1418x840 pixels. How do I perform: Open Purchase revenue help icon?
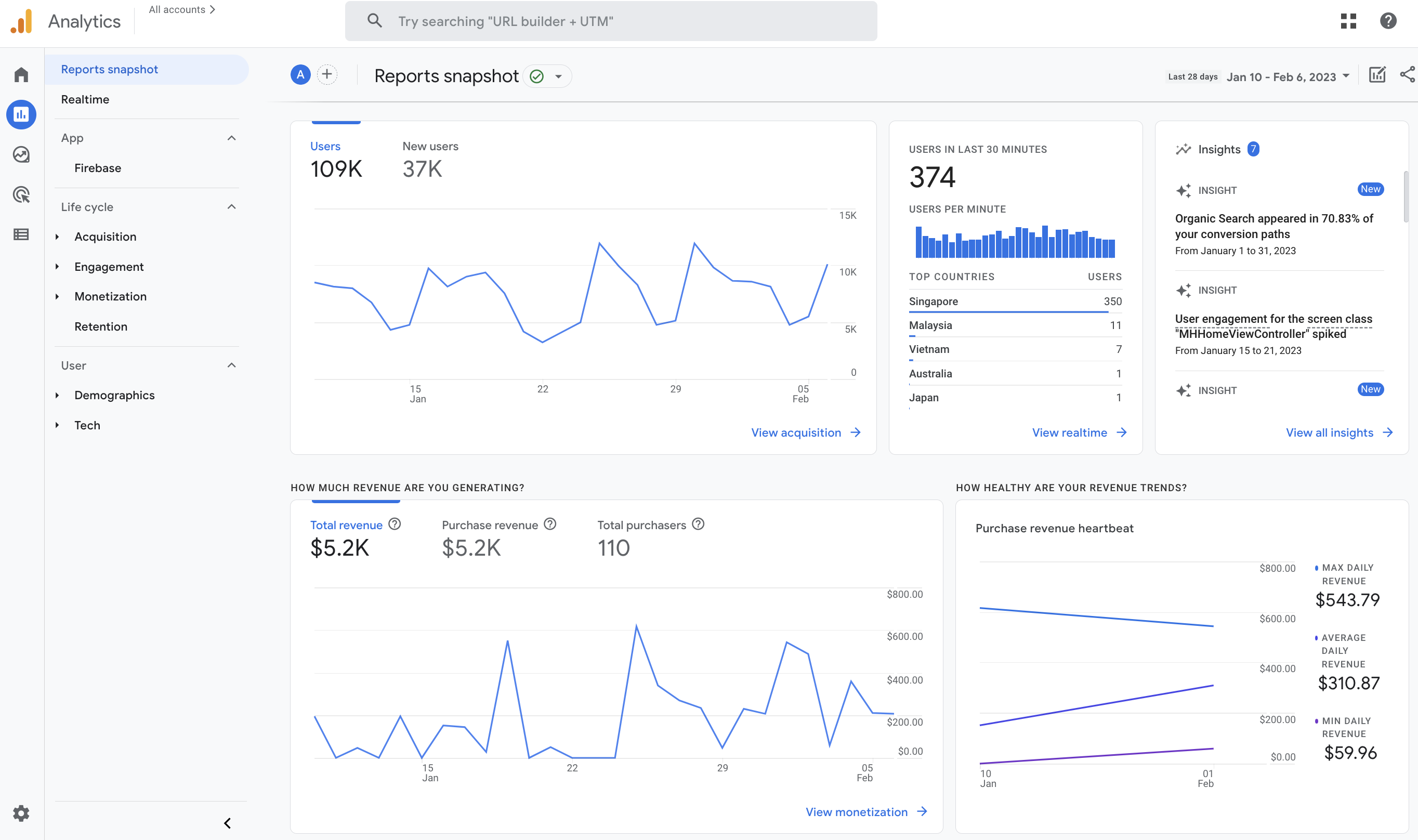(x=550, y=524)
